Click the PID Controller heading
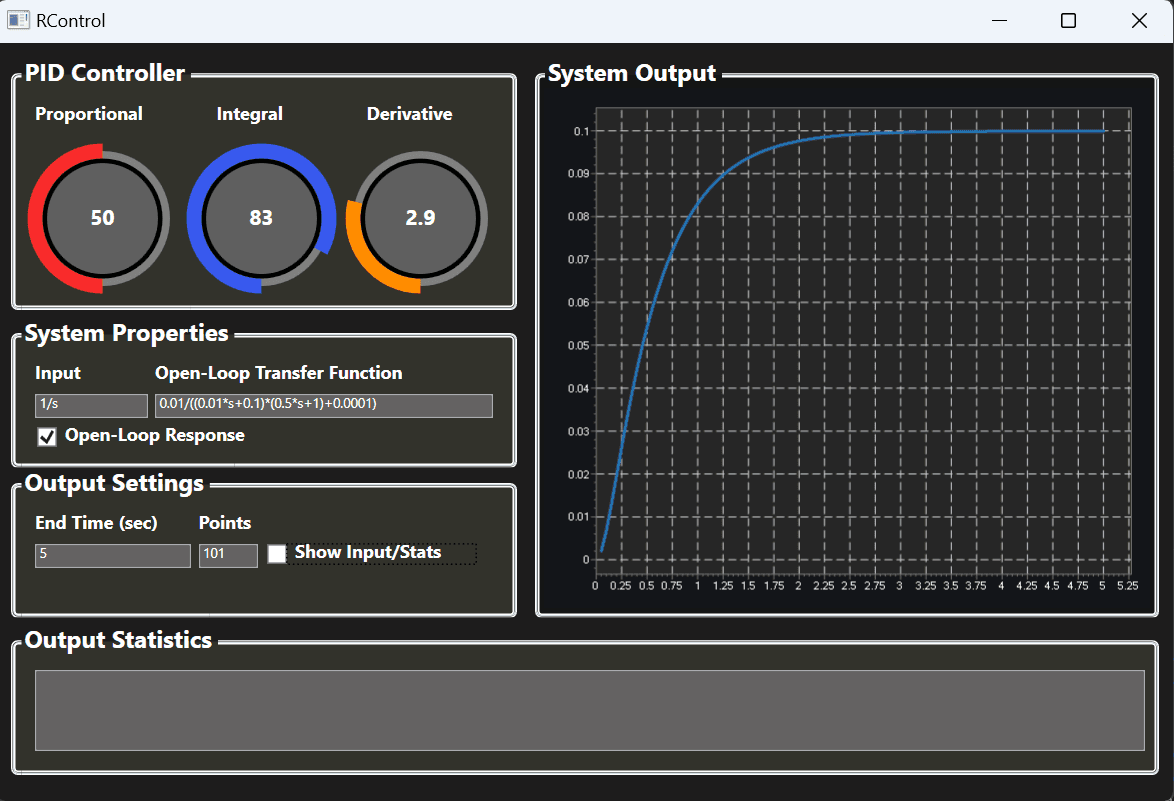The width and height of the screenshot is (1174, 801). pyautogui.click(x=105, y=73)
